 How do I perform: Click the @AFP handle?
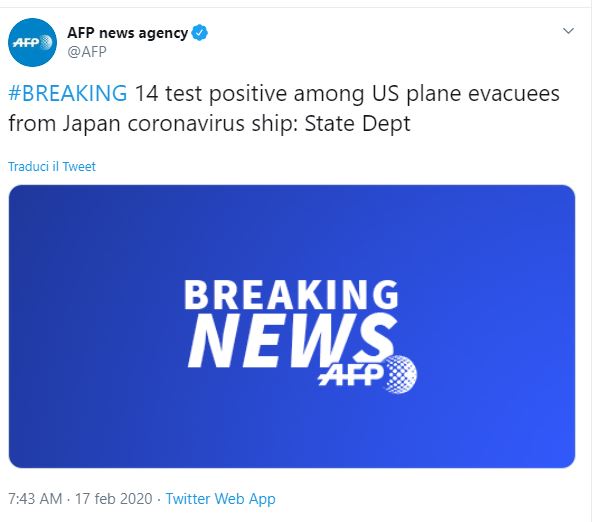pos(87,52)
